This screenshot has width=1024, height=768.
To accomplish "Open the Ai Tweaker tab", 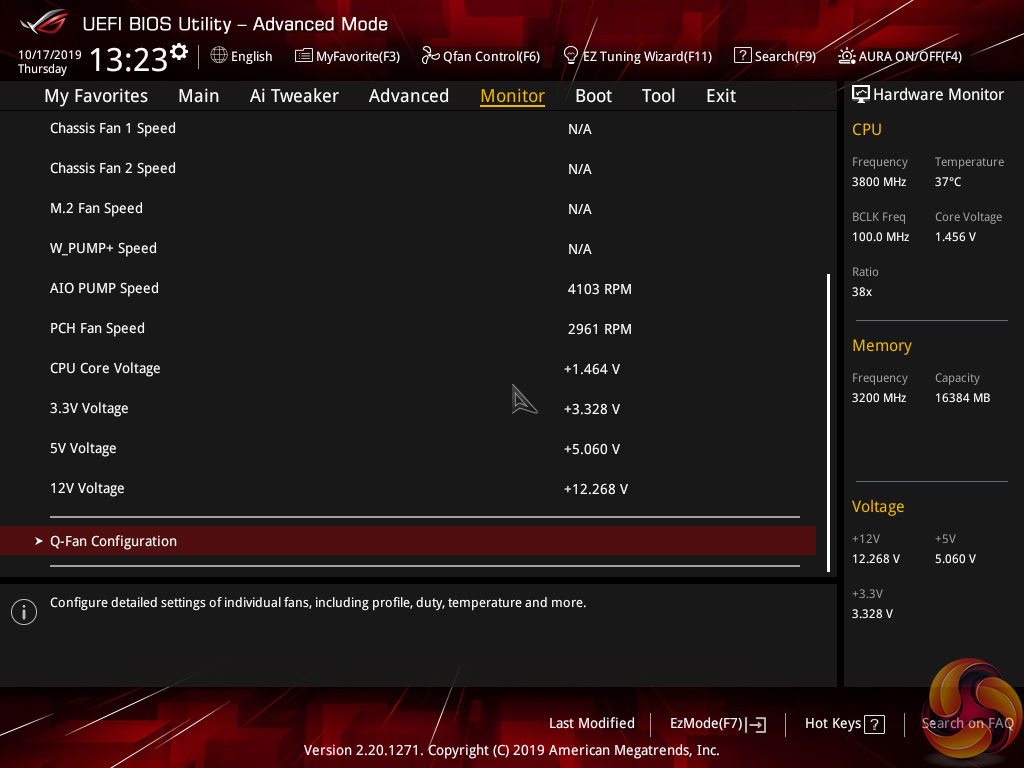I will tap(294, 96).
